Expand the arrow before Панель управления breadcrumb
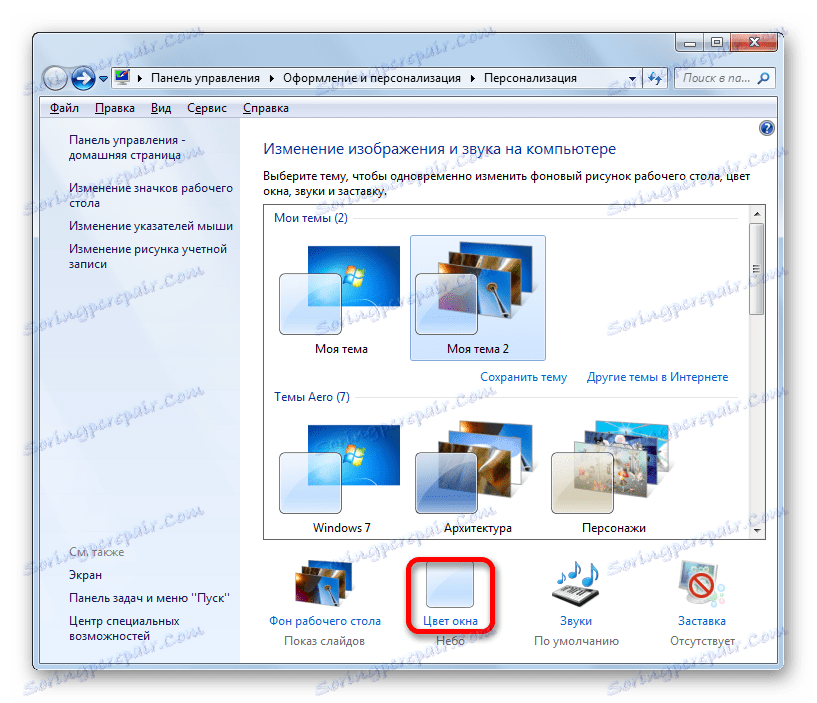 (x=140, y=78)
